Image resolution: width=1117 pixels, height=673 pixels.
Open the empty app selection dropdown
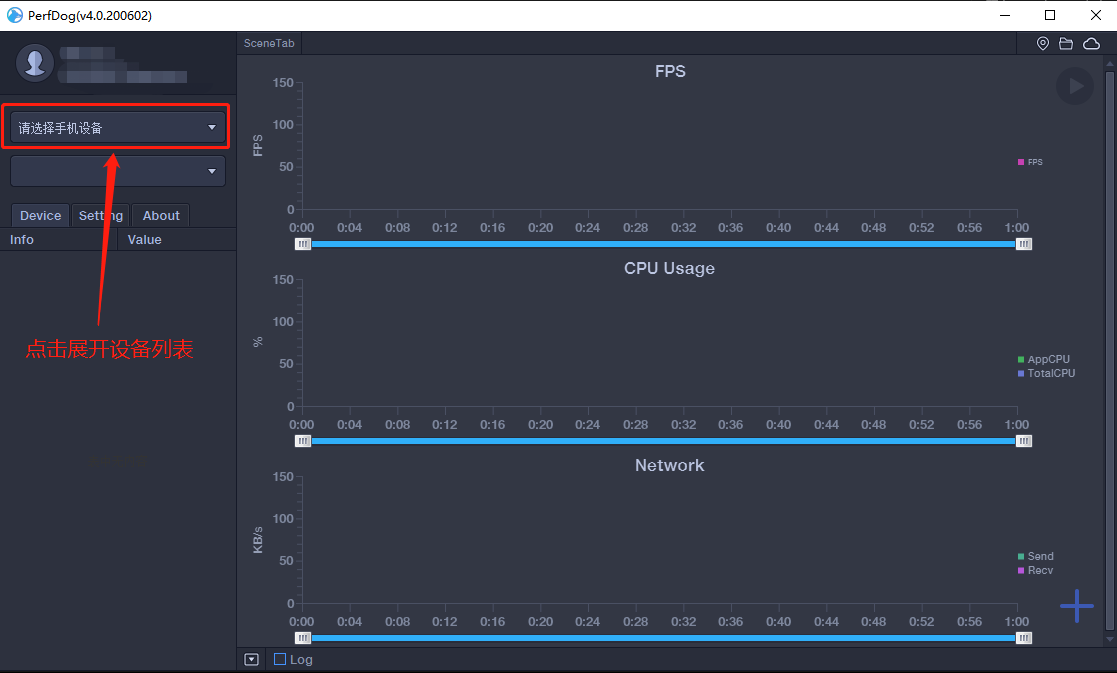118,171
